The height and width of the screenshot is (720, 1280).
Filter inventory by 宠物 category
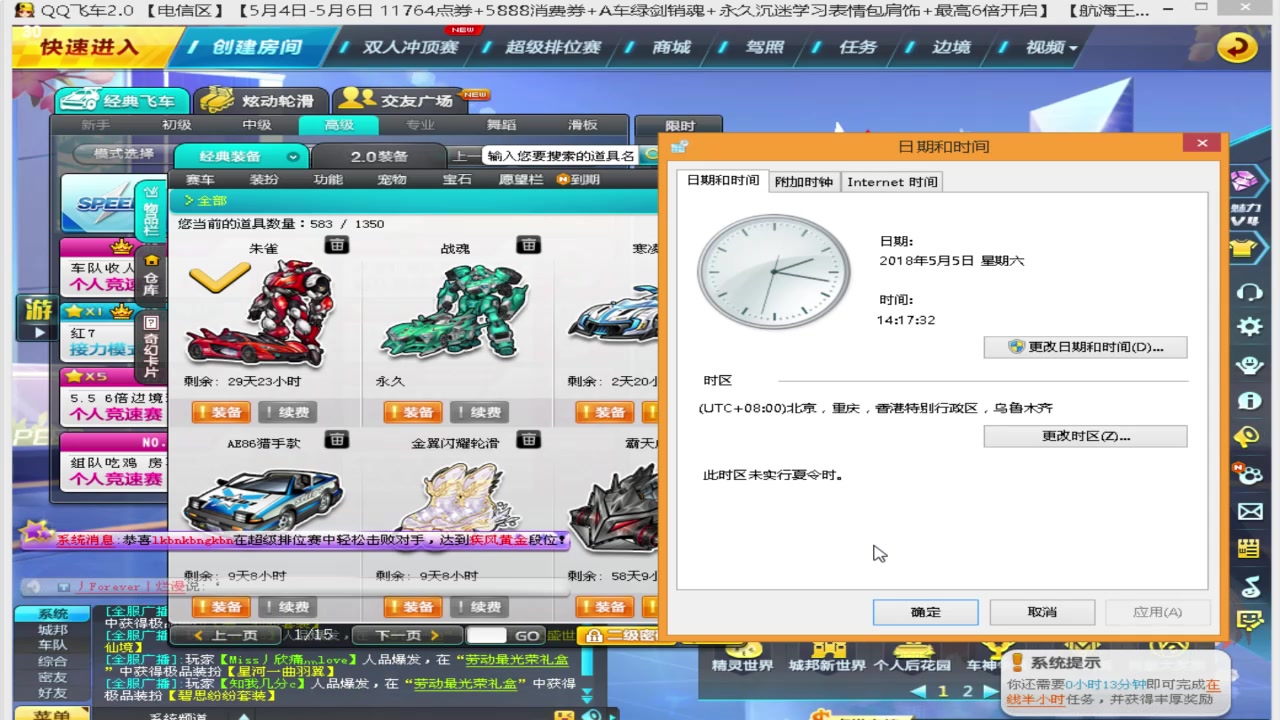(x=392, y=180)
